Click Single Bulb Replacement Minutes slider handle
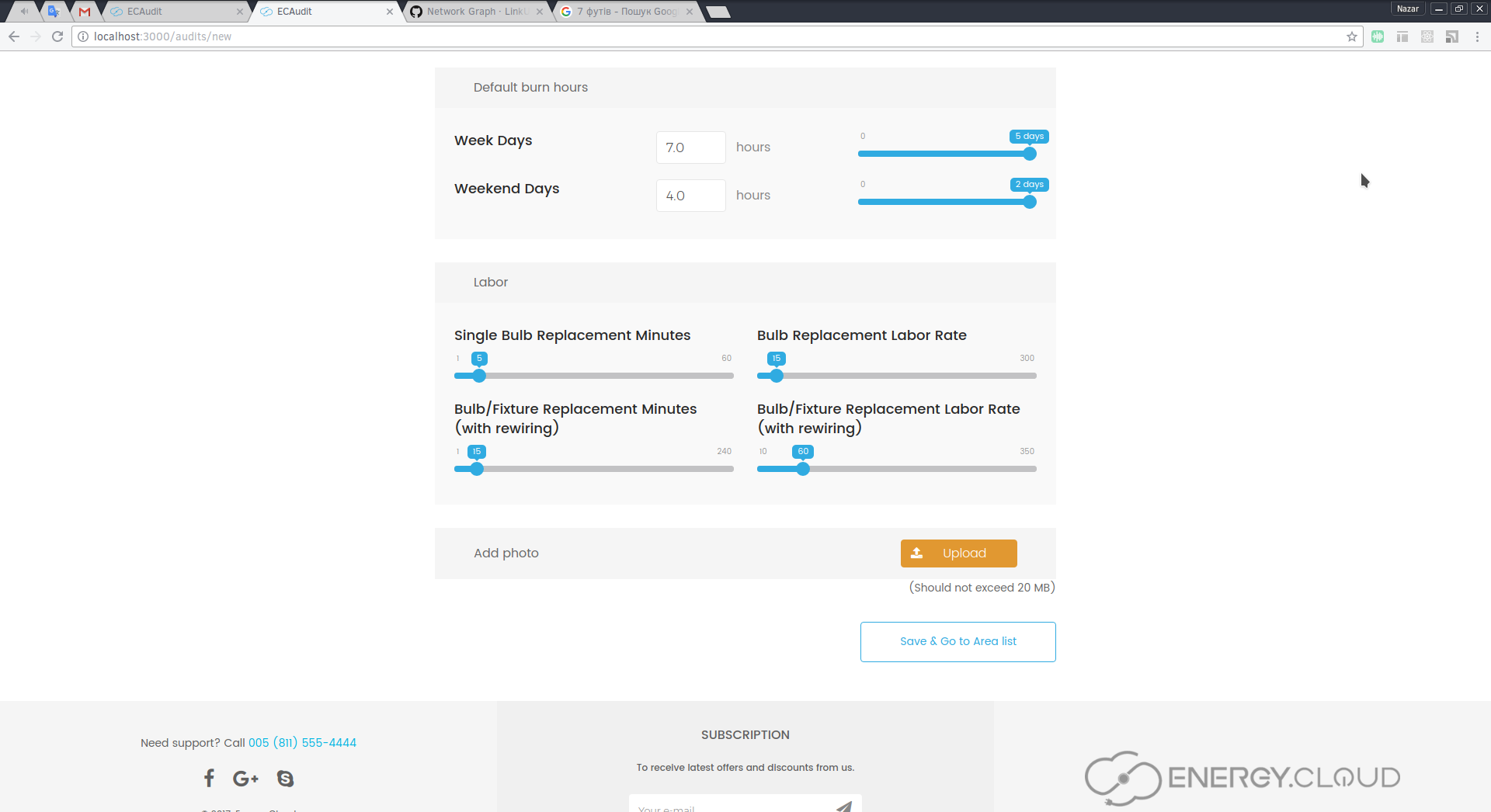1491x812 pixels. coord(479,376)
